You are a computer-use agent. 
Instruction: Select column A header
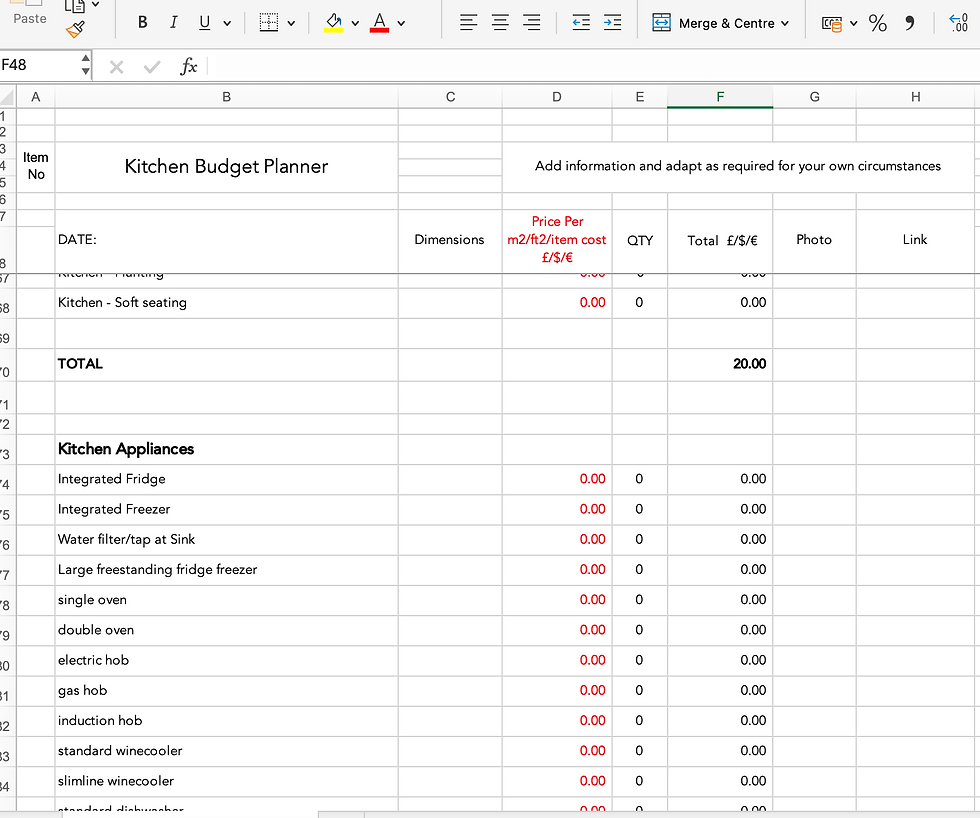[x=36, y=97]
